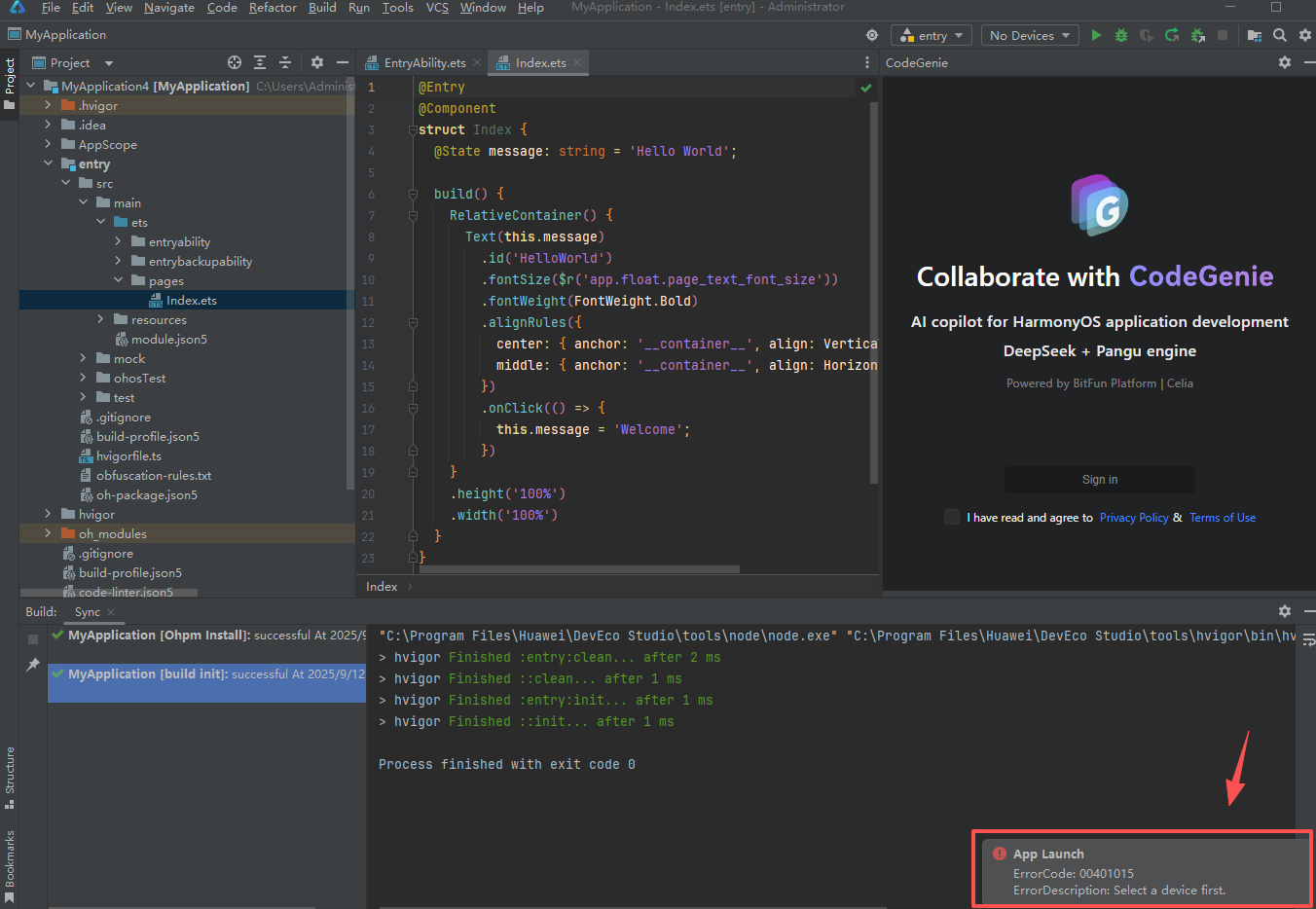Attach debugger to process icon

(1197, 35)
